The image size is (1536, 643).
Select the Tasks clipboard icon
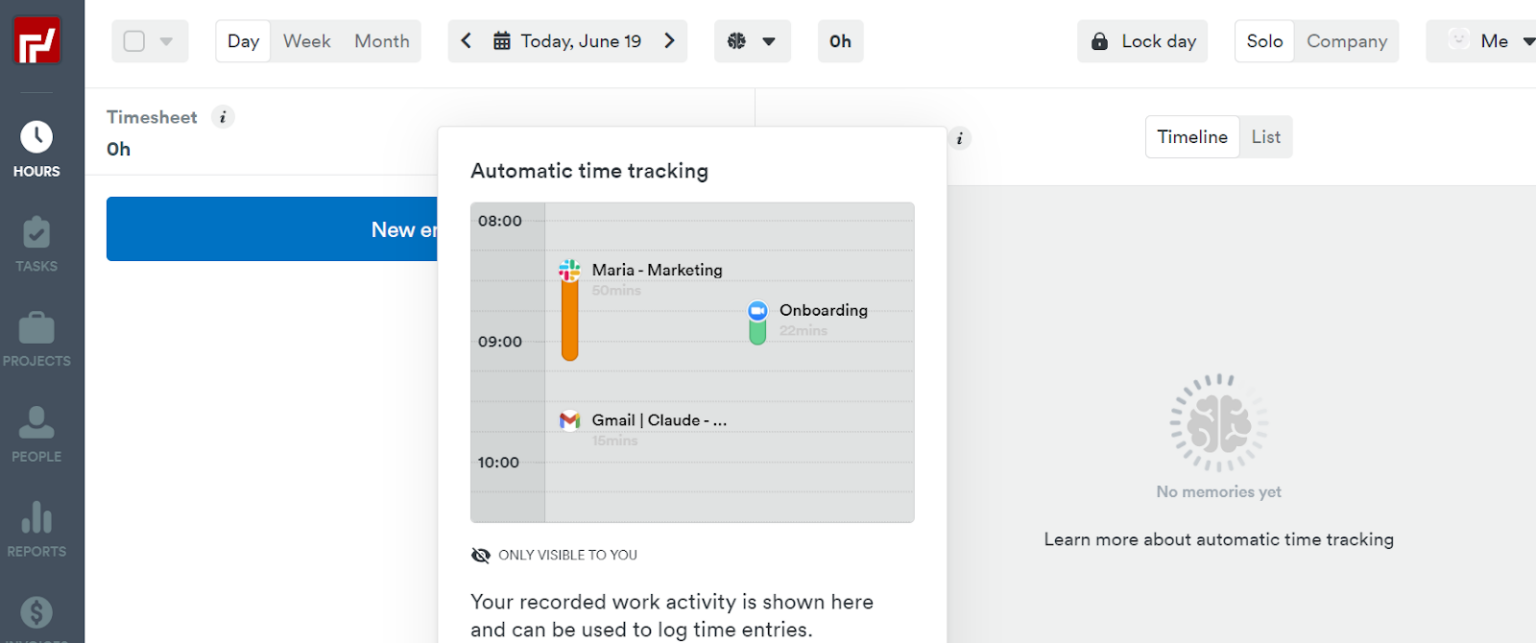coord(36,240)
